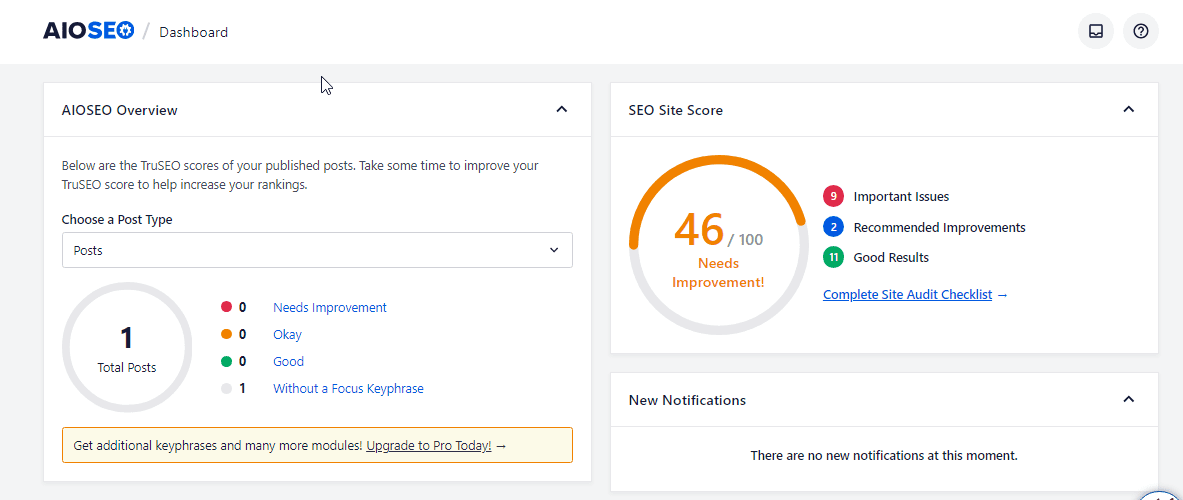Click the AIOSEO Overview heading
The width and height of the screenshot is (1183, 500).
tap(119, 110)
